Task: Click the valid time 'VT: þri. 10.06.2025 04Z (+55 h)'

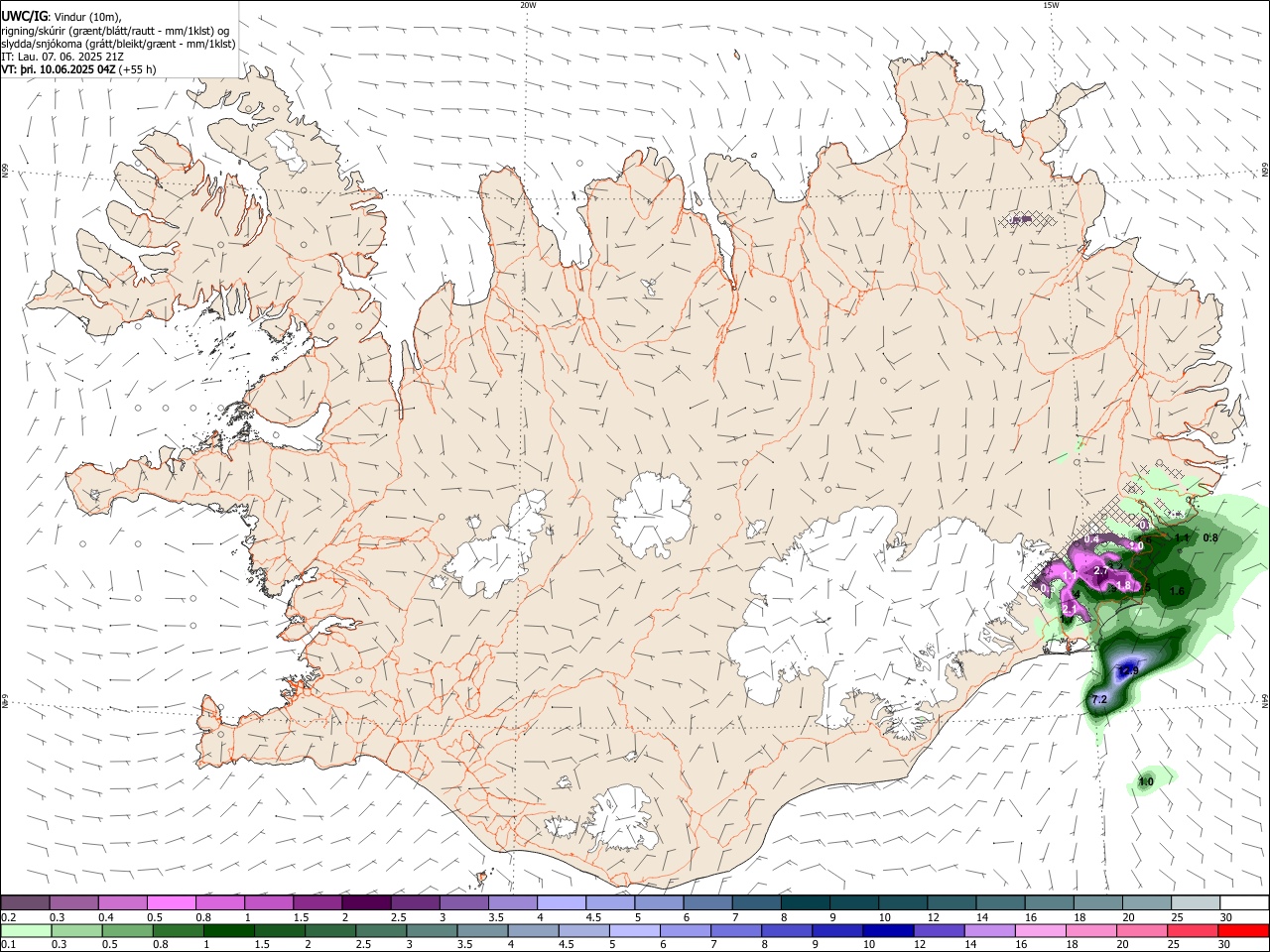Action: (x=78, y=70)
